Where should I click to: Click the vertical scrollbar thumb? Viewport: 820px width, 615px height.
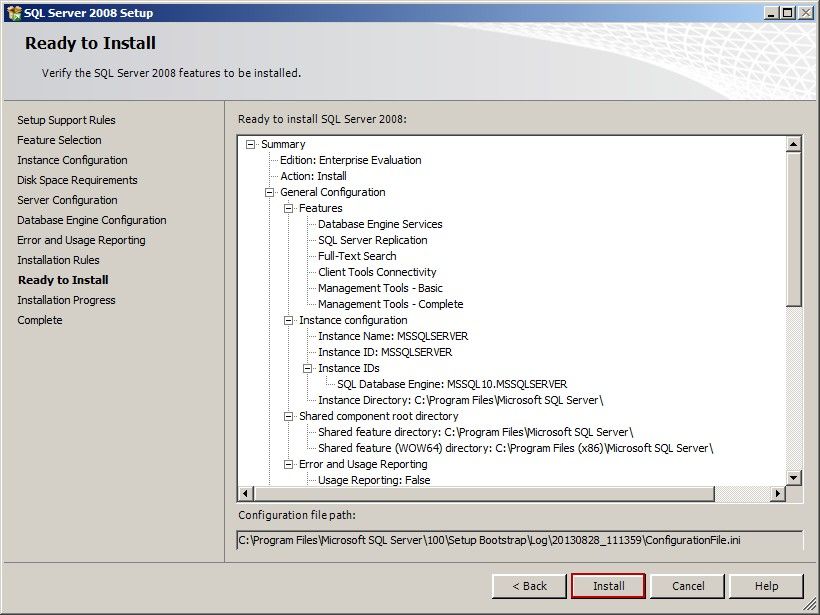pyautogui.click(x=793, y=229)
